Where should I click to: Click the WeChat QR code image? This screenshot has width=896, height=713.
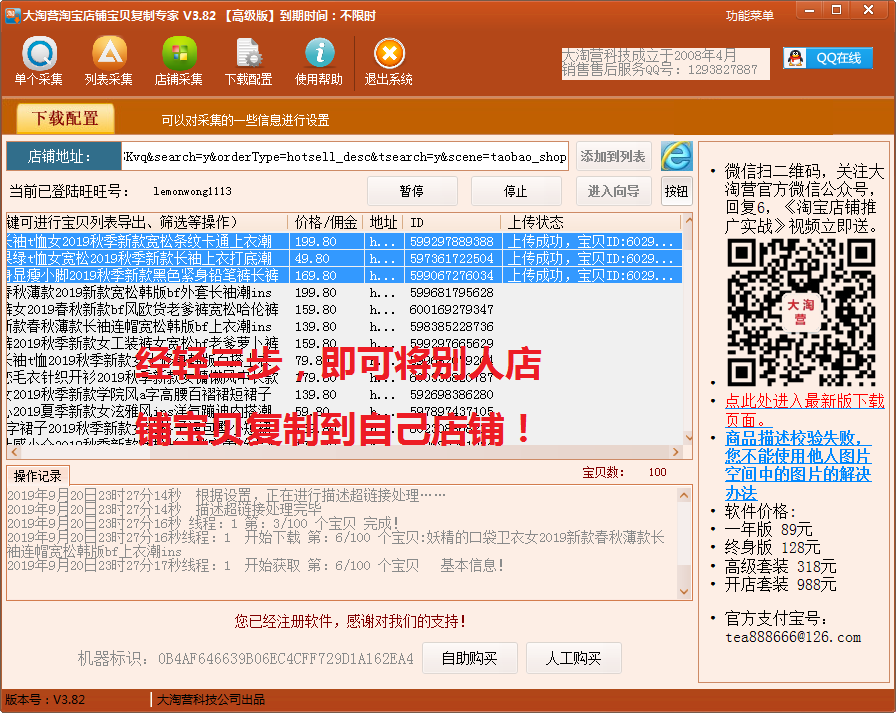(x=801, y=312)
